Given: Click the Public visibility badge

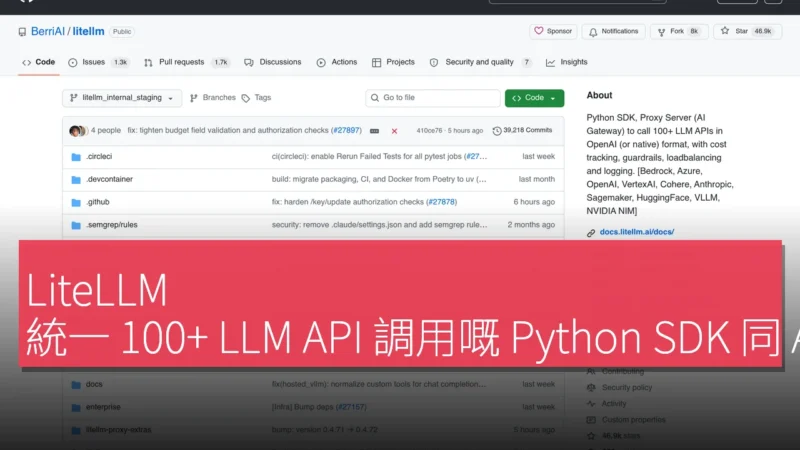Looking at the screenshot, I should tap(122, 32).
